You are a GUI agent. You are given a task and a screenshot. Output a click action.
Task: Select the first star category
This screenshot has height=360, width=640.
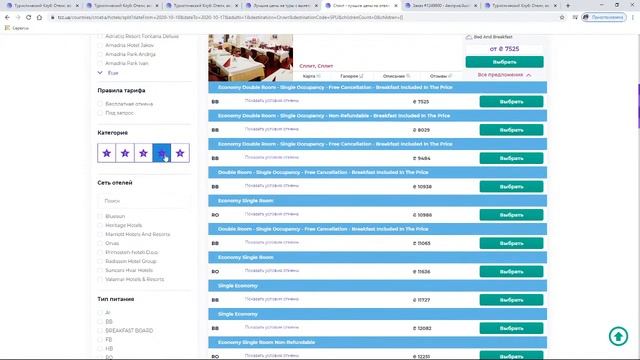[x=107, y=153]
